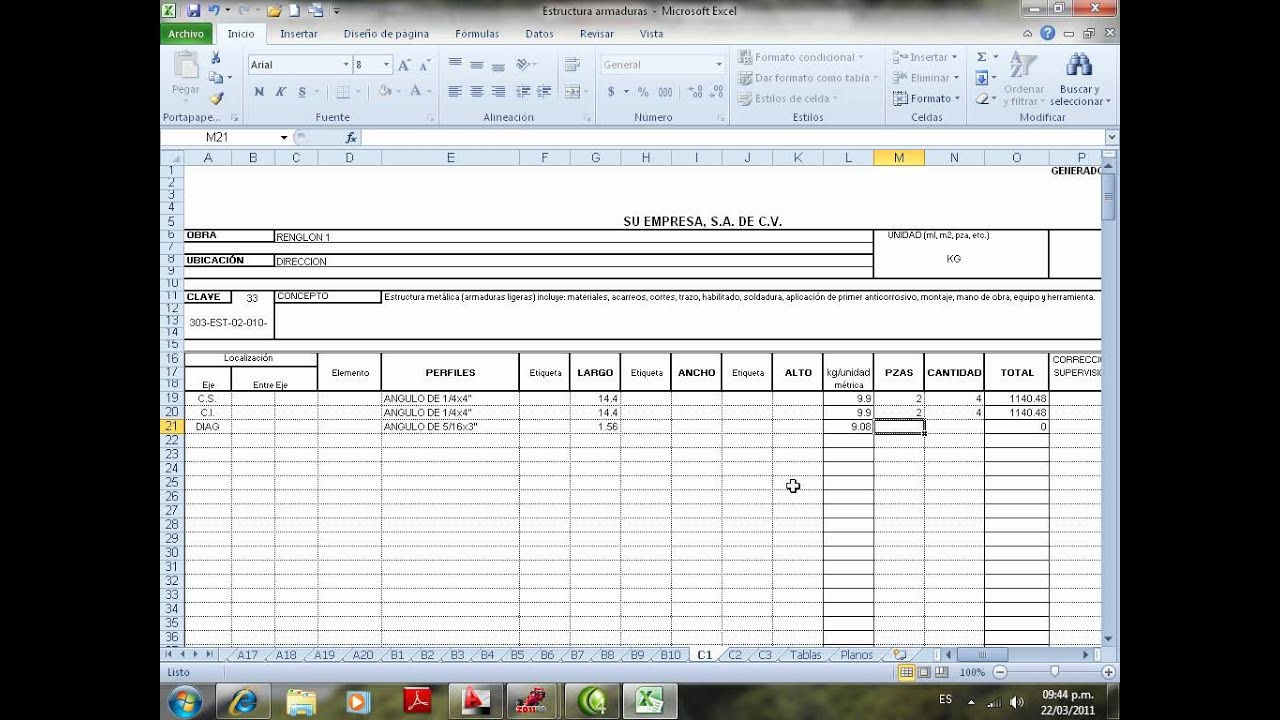Open the Formato cells dropdown
Viewport: 1280px width, 720px height.
926,98
